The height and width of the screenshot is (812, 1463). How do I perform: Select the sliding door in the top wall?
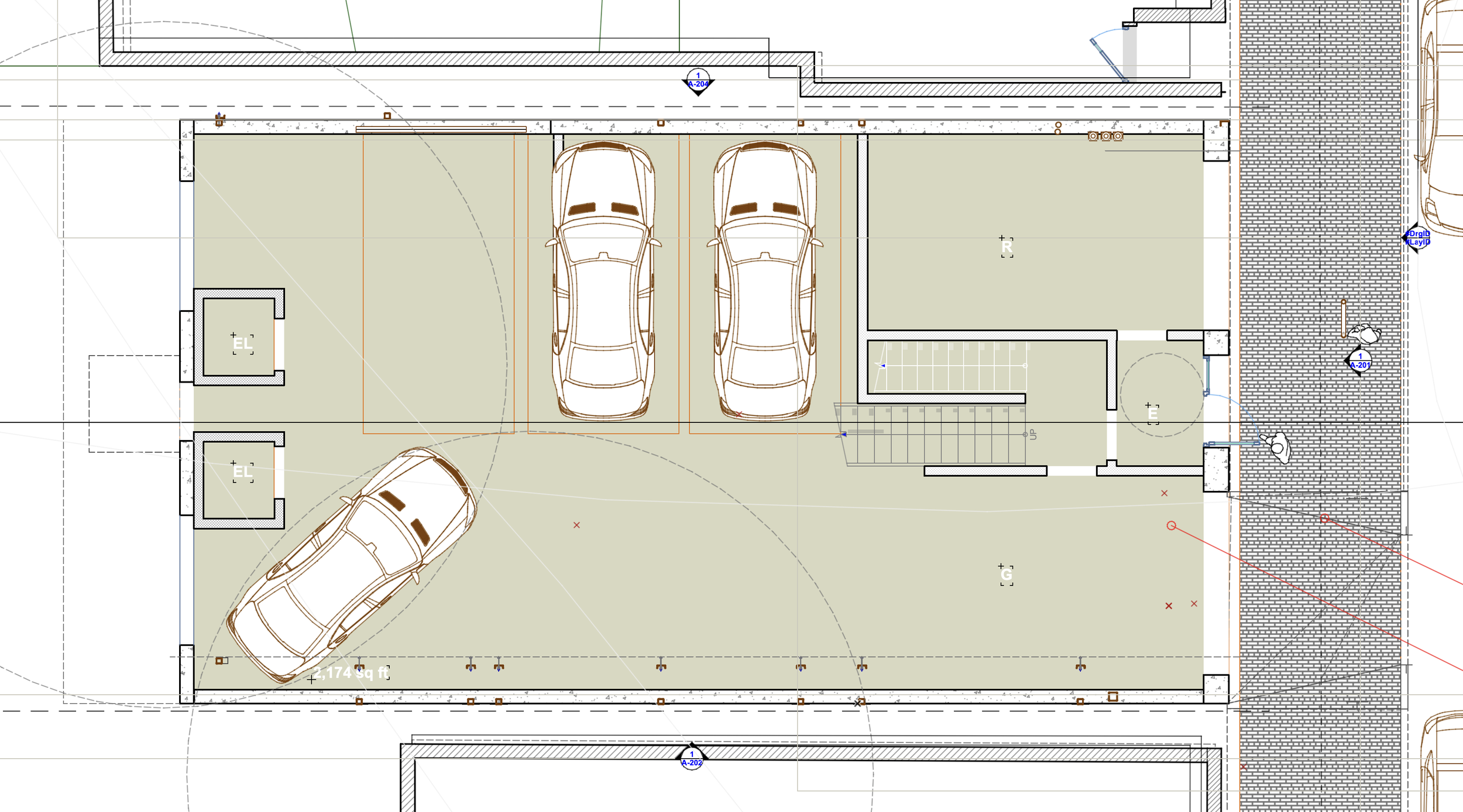tap(441, 129)
